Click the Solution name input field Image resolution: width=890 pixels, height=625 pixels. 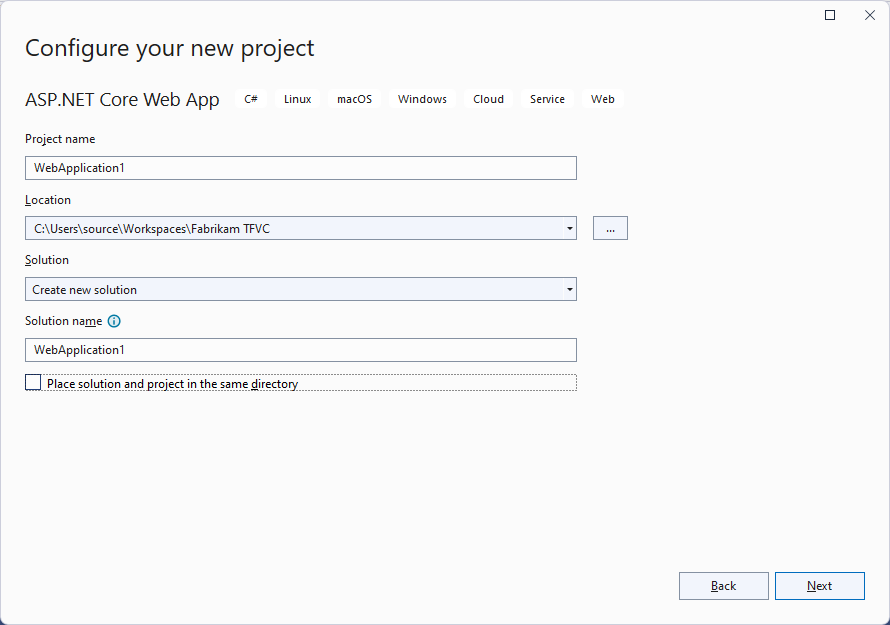click(x=300, y=350)
